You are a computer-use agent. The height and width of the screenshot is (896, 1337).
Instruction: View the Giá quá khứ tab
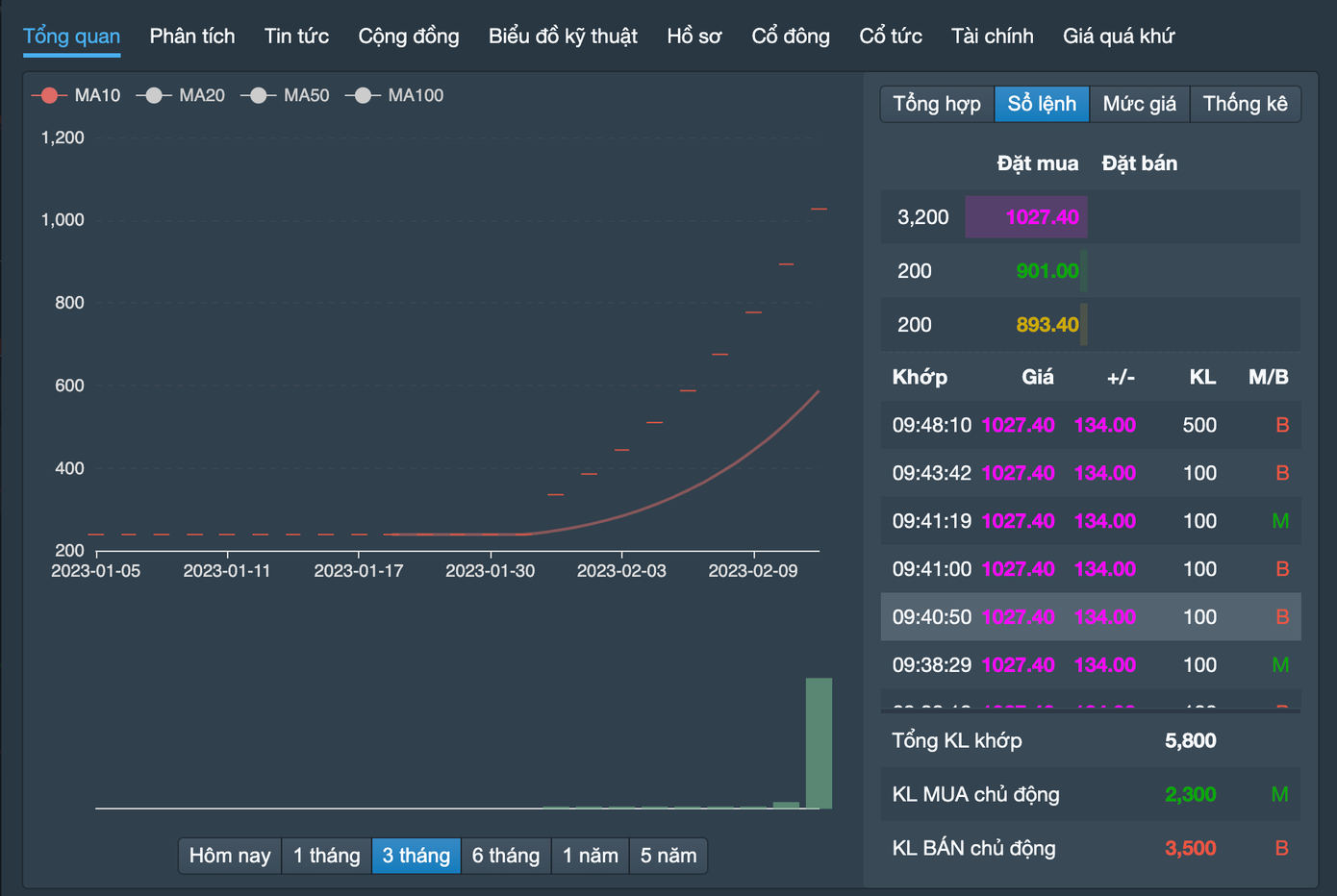pyautogui.click(x=1119, y=37)
